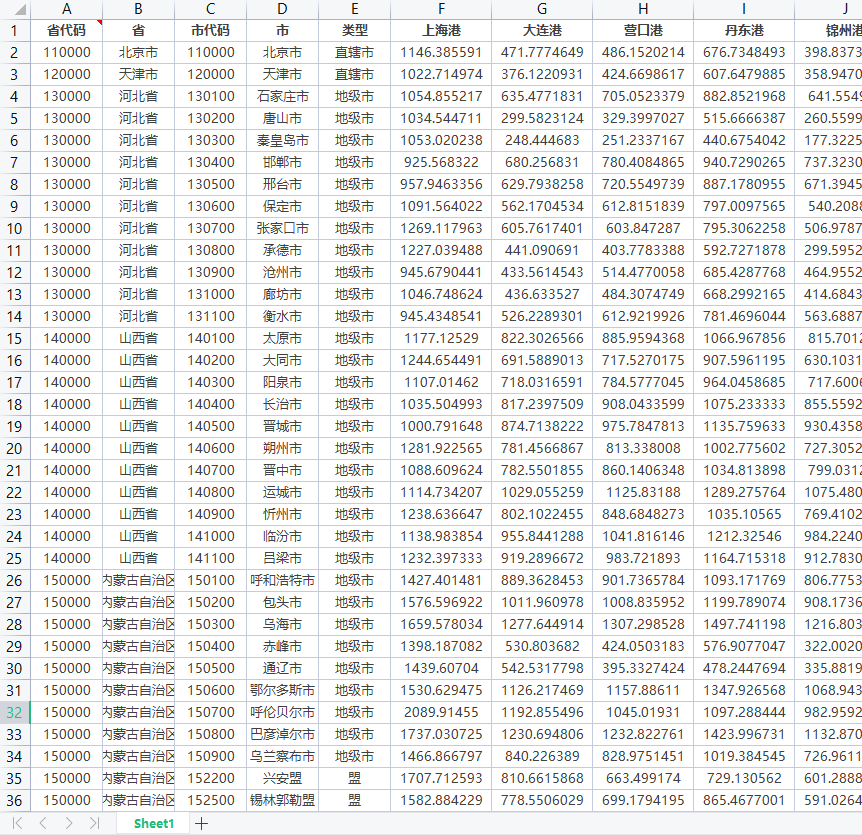This screenshot has height=835, width=862.
Task: Click the cell with 呼和浩特市
Action: 283,580
